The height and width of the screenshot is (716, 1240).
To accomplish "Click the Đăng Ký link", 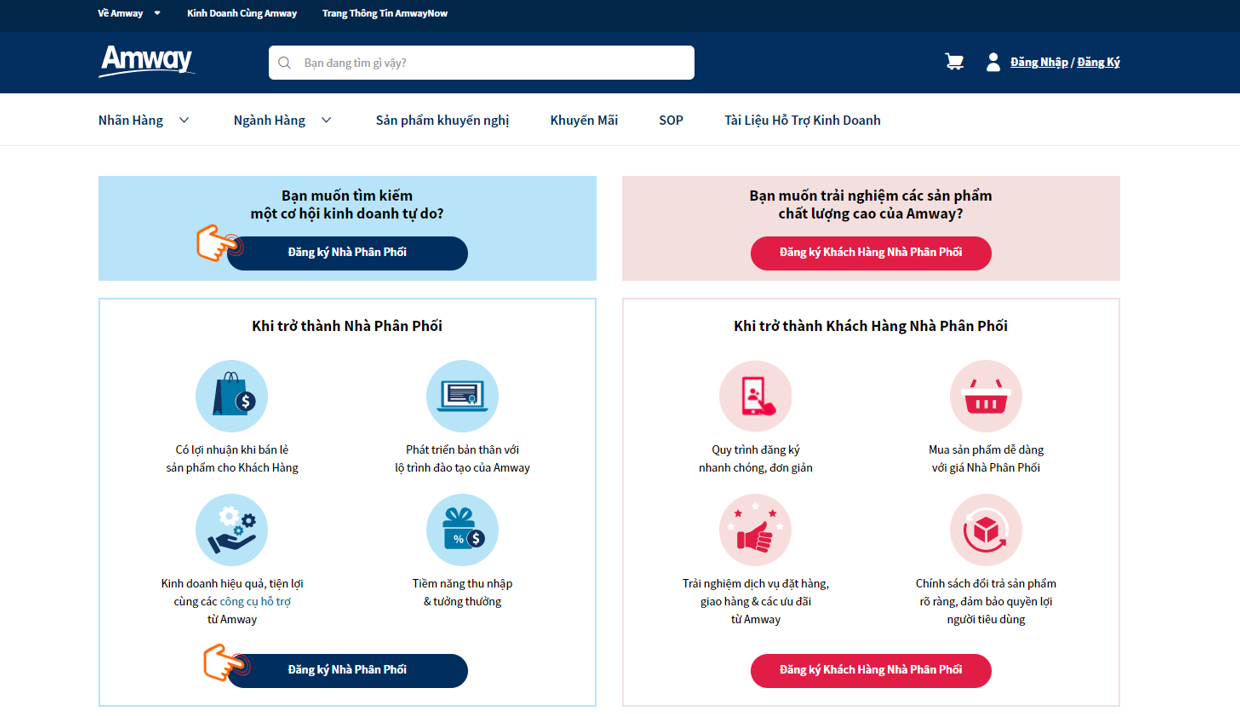I will point(1098,62).
